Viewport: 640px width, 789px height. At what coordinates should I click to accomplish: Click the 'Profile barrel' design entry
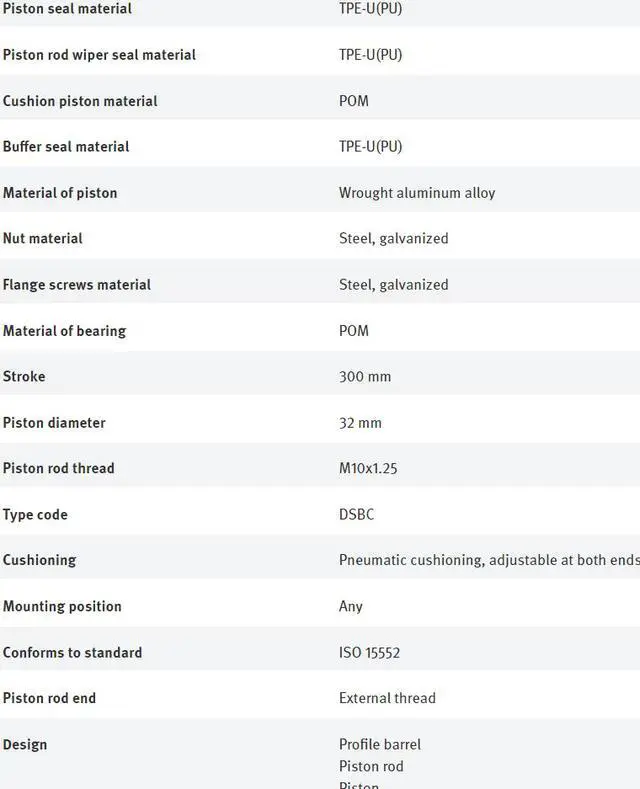click(x=379, y=745)
